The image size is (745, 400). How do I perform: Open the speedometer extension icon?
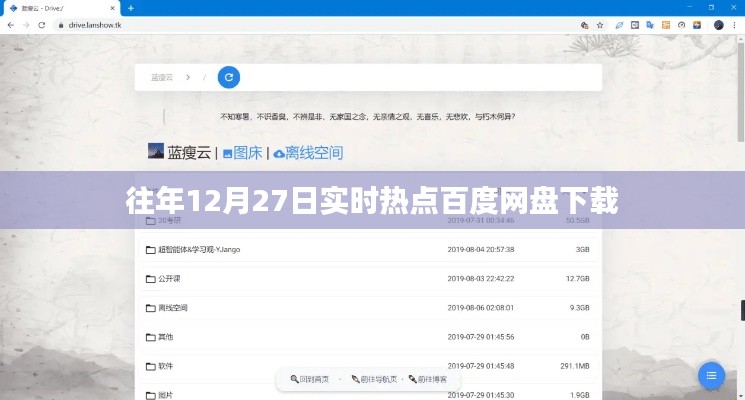tap(681, 25)
